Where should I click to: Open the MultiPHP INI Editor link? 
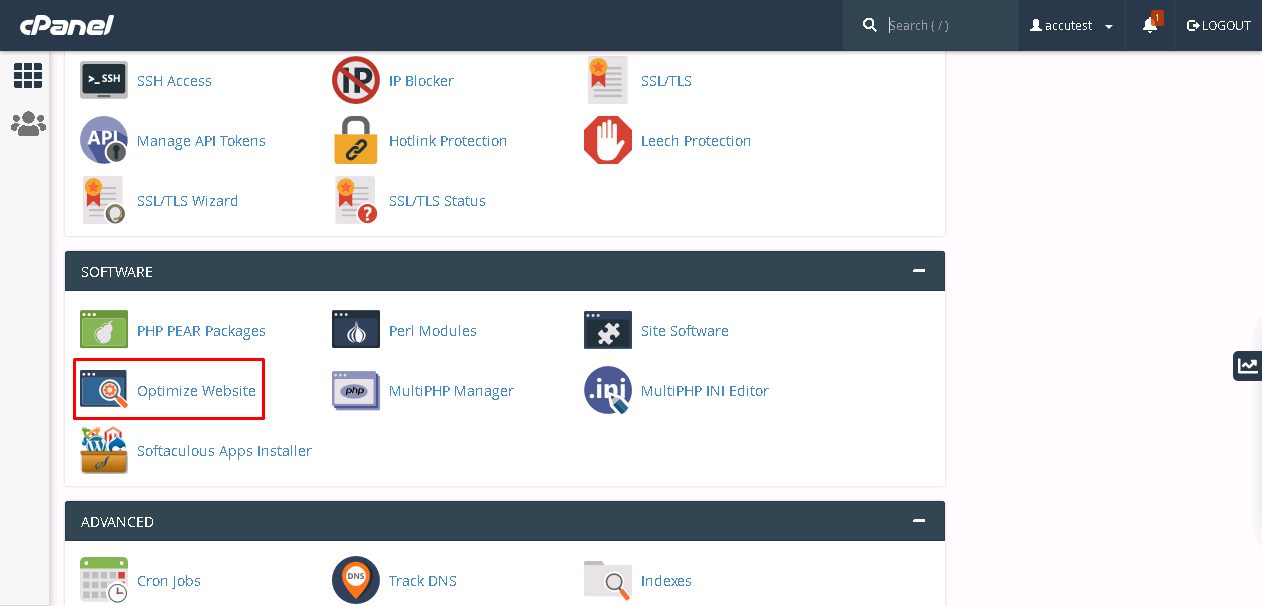(705, 391)
